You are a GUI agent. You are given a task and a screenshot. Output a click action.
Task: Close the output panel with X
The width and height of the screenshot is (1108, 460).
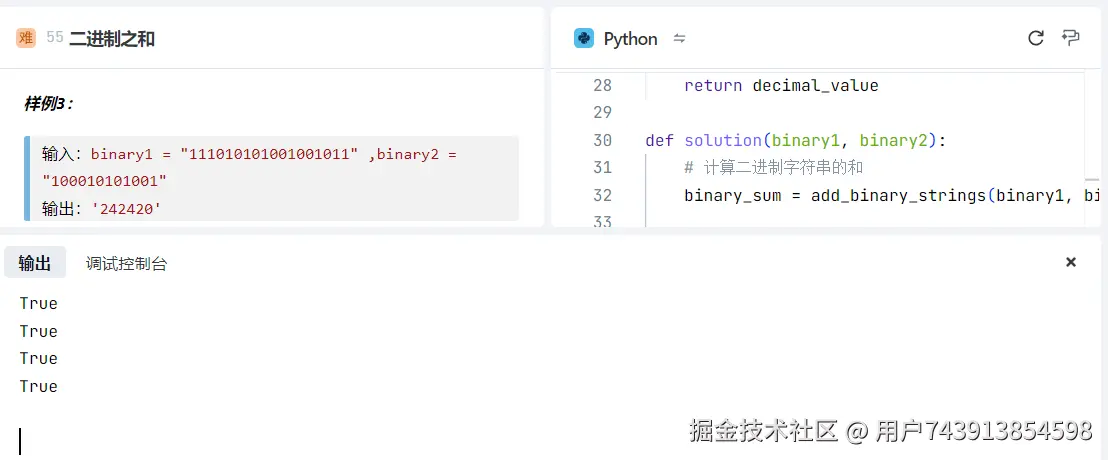[1071, 262]
